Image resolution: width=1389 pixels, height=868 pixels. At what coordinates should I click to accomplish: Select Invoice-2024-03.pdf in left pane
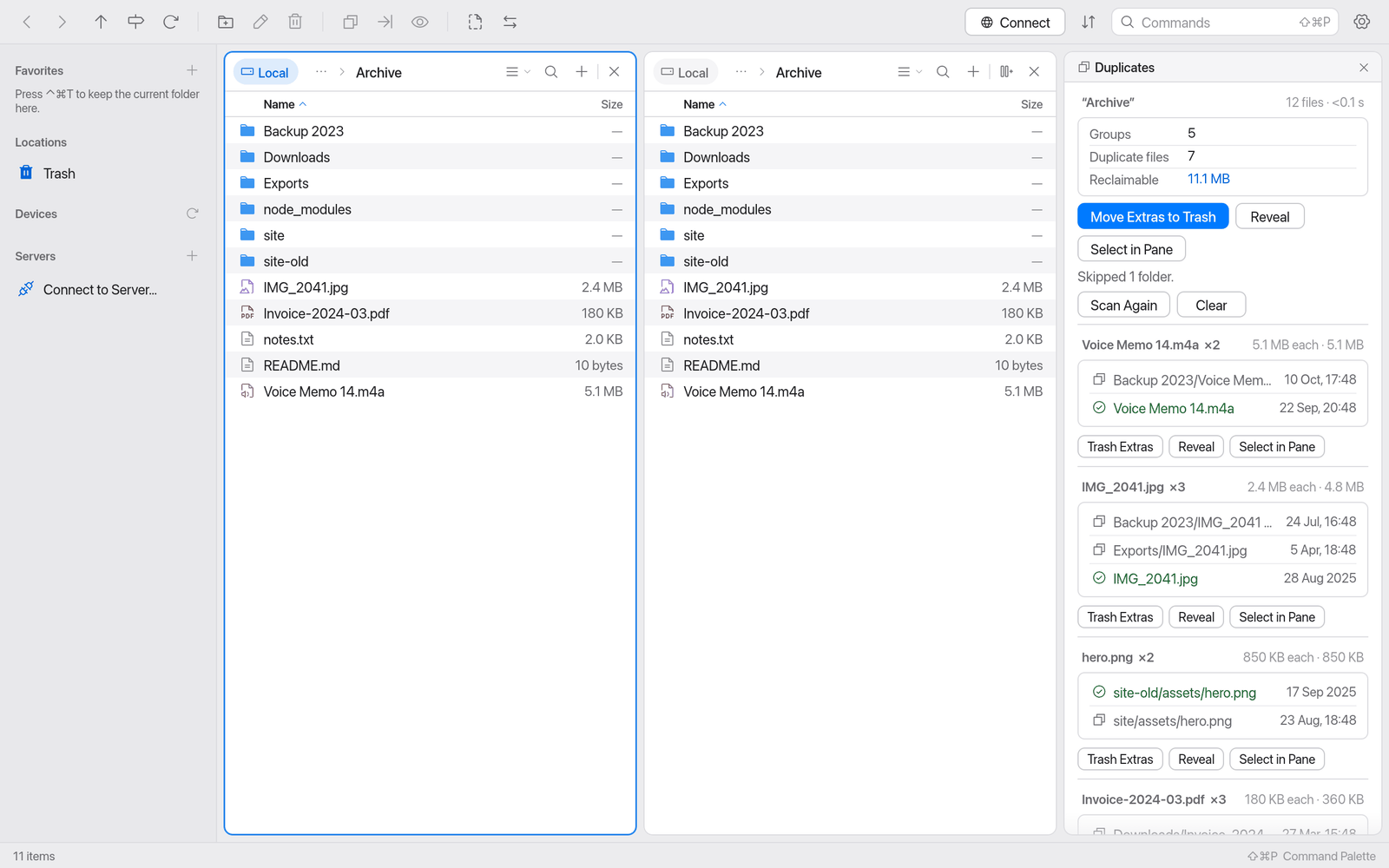[x=431, y=313]
